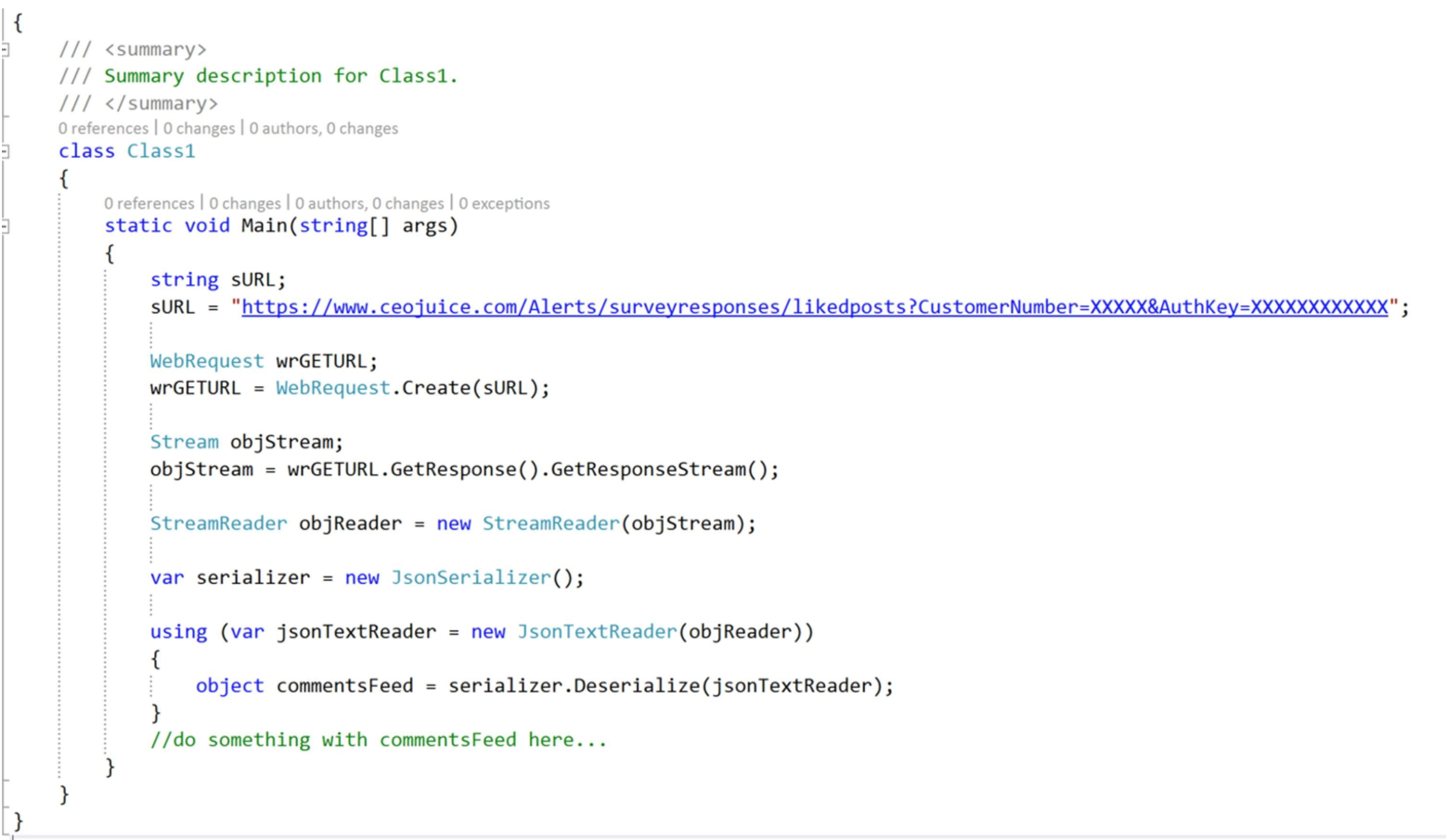Click the 'Main' method name
1446x840 pixels.
click(264, 226)
